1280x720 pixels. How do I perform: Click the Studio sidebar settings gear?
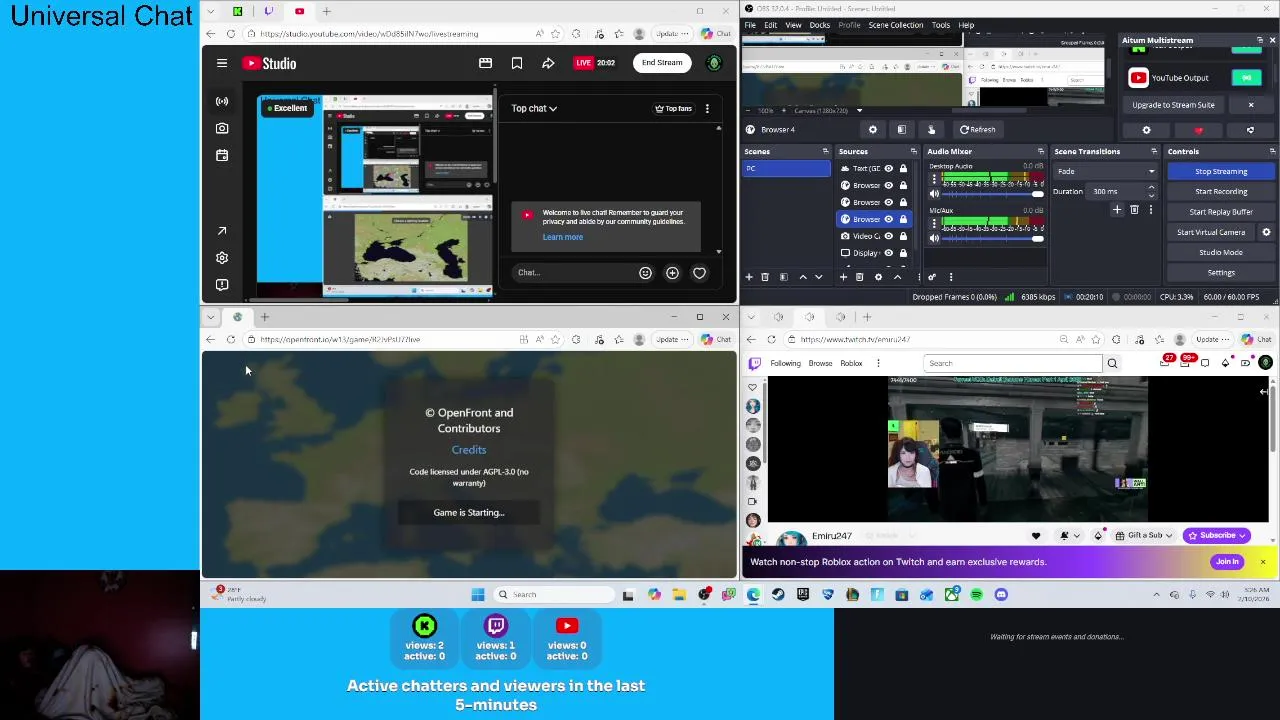coord(222,258)
